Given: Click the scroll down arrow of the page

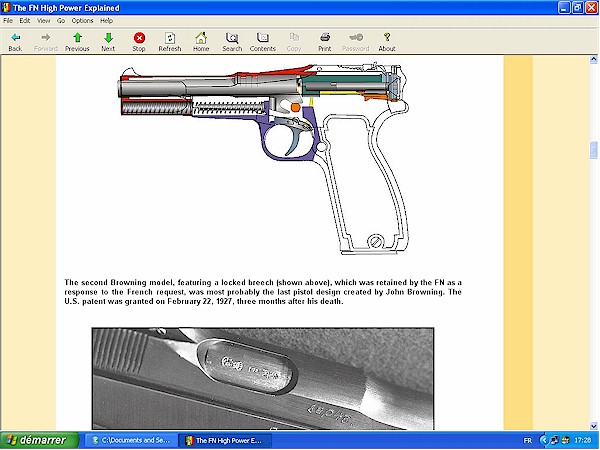Looking at the screenshot, I should [593, 426].
